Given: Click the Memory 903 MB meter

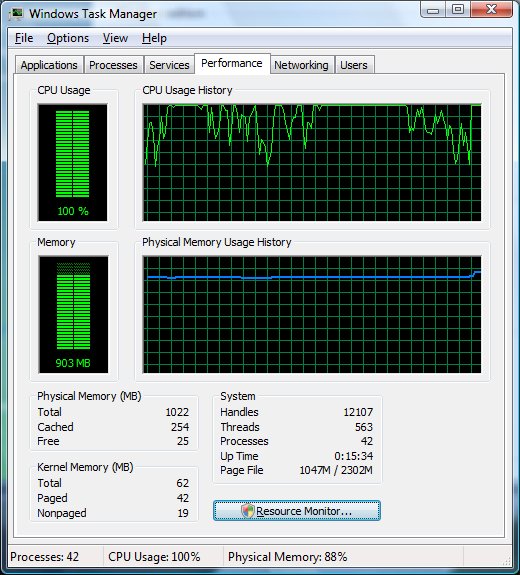Looking at the screenshot, I should (73, 314).
